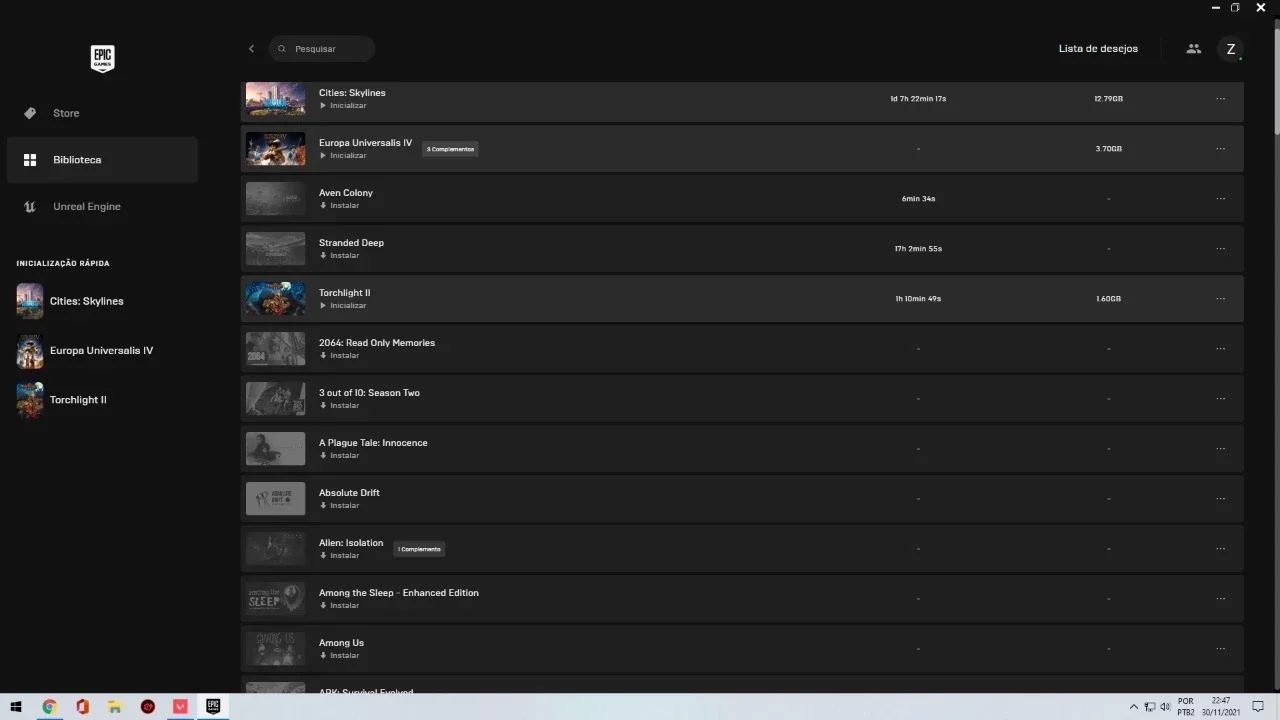Open three-dot menu for Among the Sleep
This screenshot has height=720, width=1280.
click(x=1220, y=599)
